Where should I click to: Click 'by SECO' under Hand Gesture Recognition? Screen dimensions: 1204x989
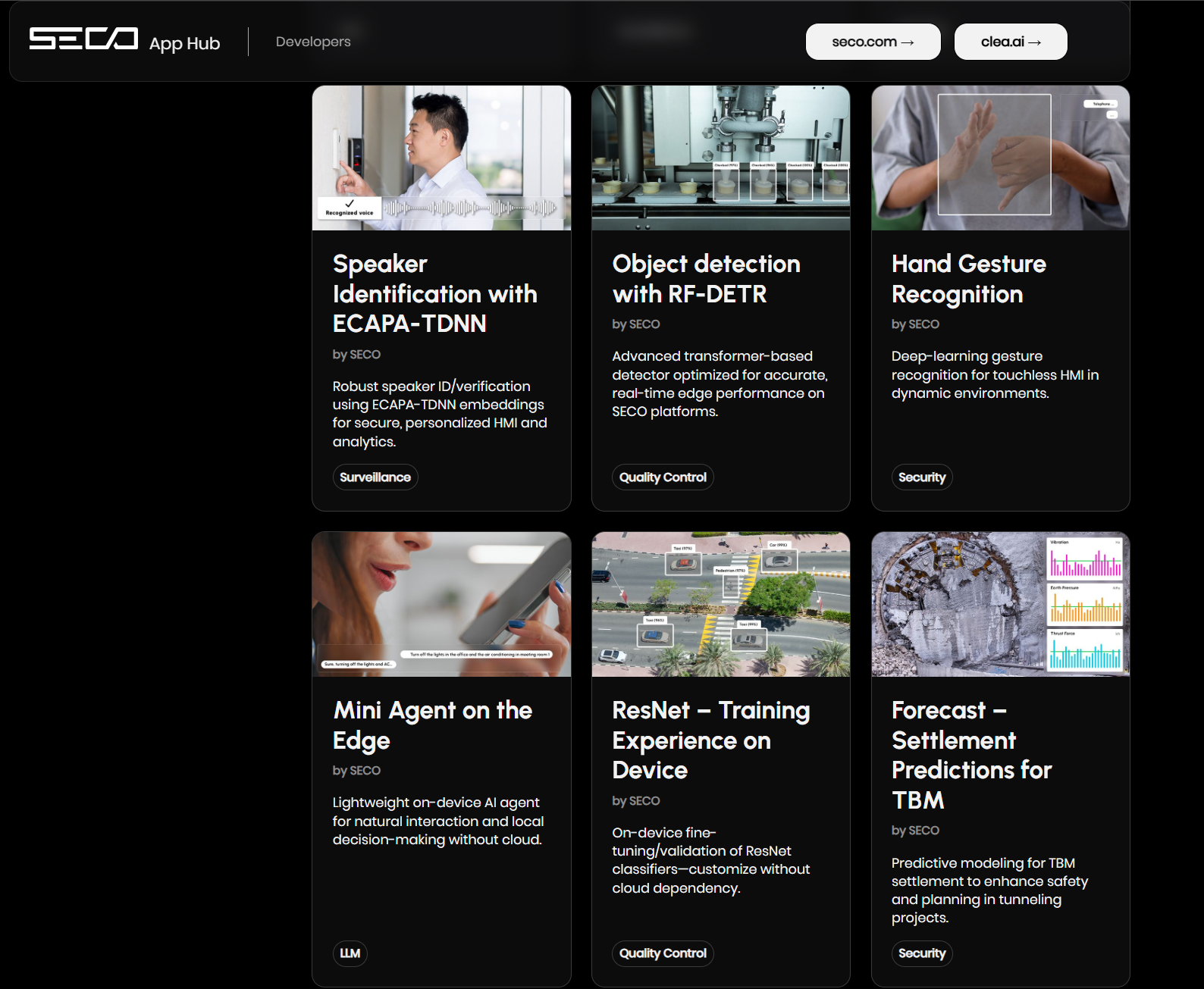click(915, 324)
